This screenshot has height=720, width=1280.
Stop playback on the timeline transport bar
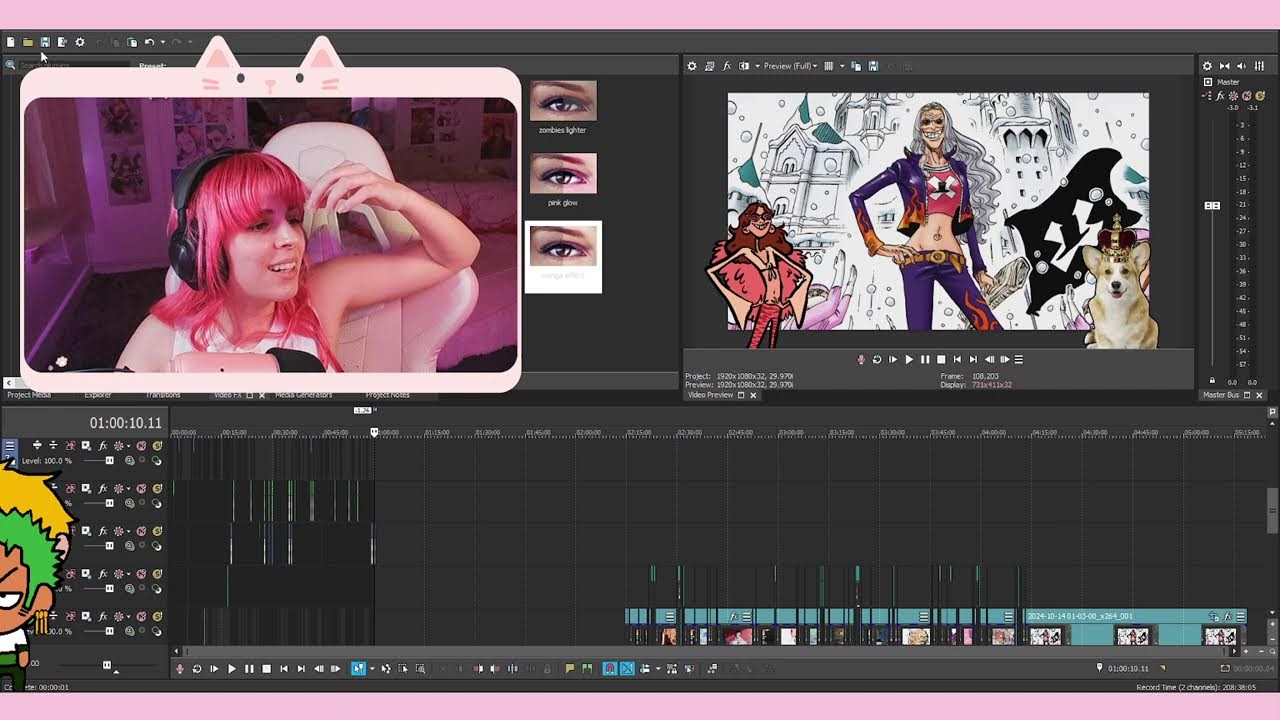point(266,669)
